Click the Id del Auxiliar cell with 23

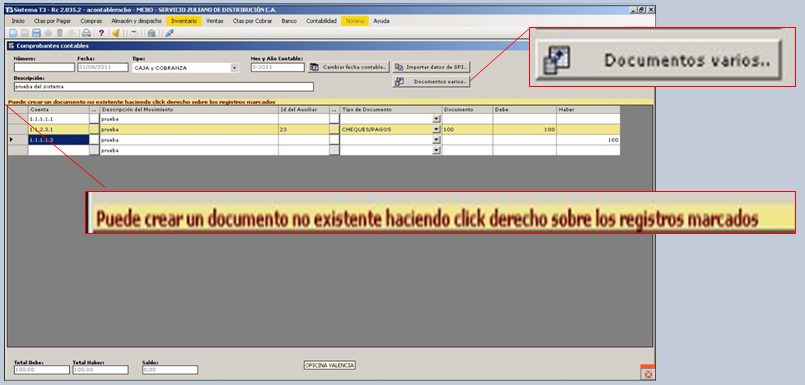(303, 129)
